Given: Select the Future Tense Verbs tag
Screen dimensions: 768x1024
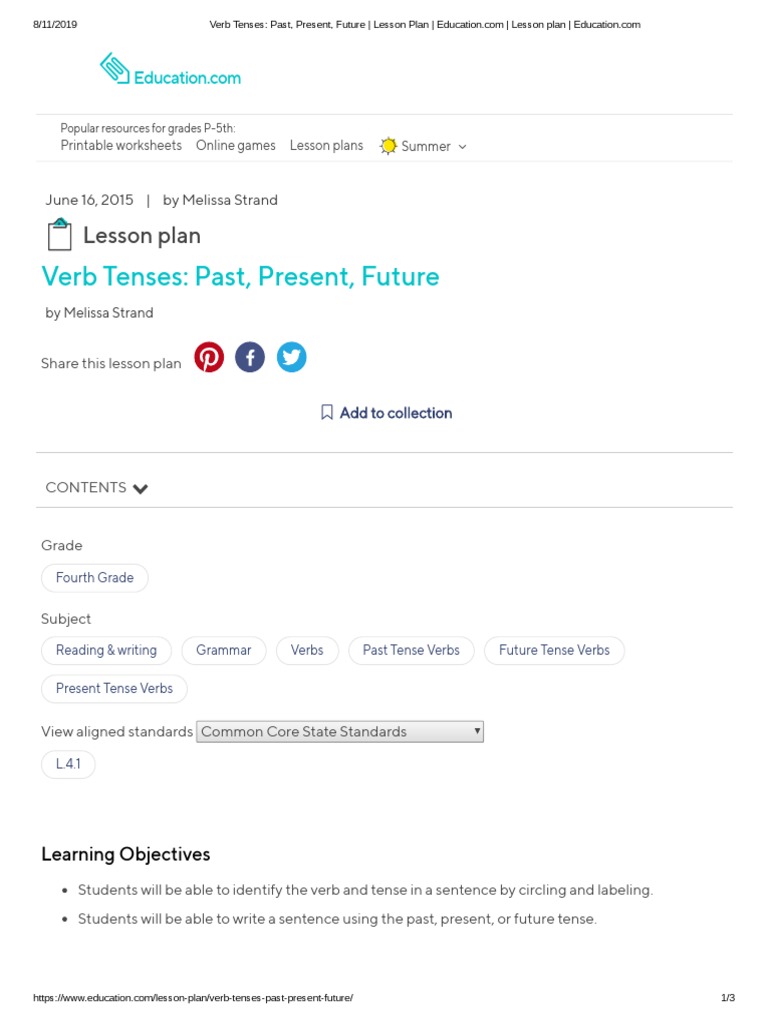Looking at the screenshot, I should tap(554, 650).
